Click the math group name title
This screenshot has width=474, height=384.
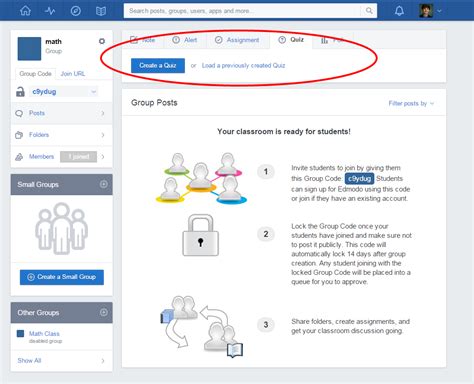click(x=53, y=42)
